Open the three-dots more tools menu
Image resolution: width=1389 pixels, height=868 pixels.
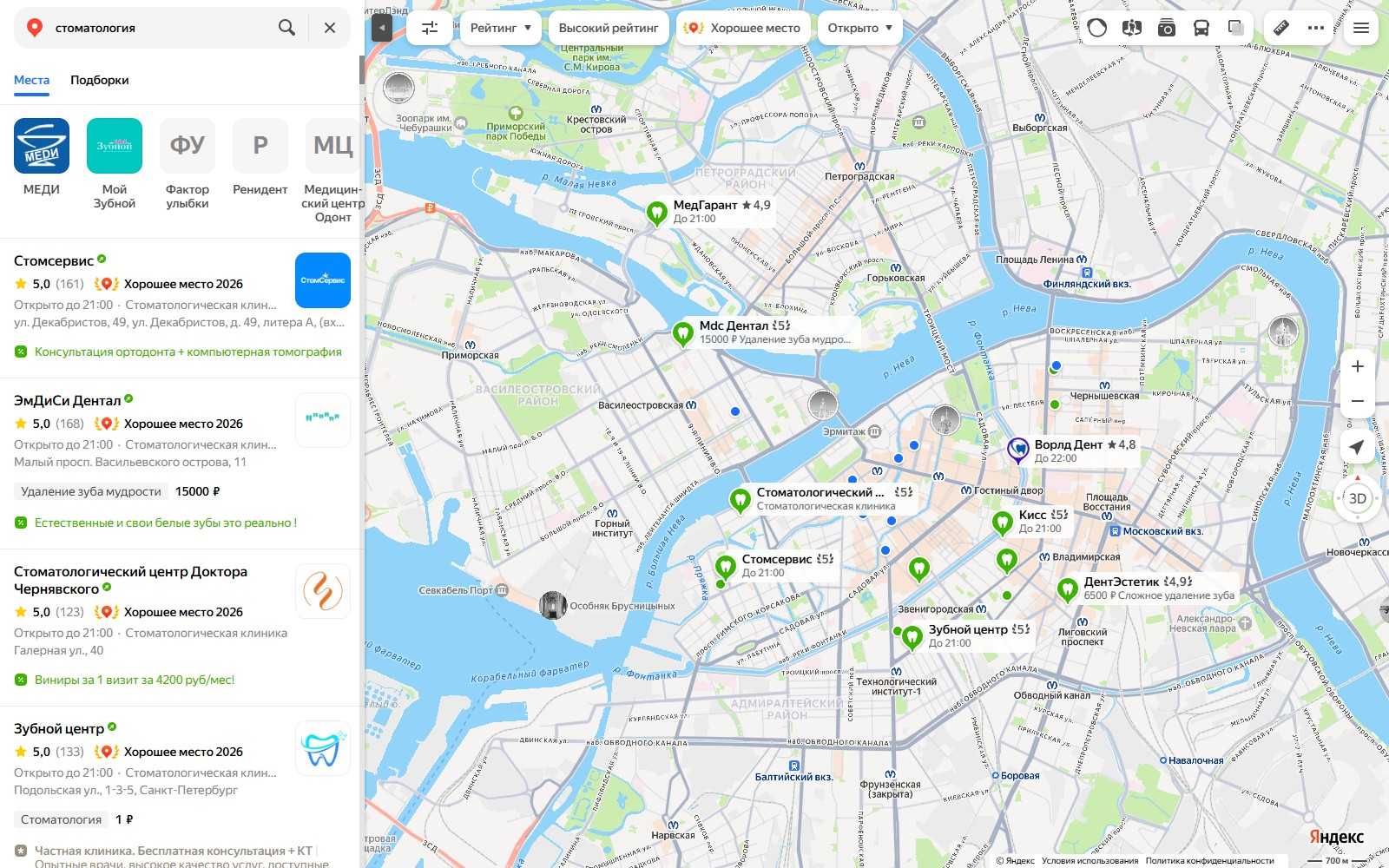1316,28
